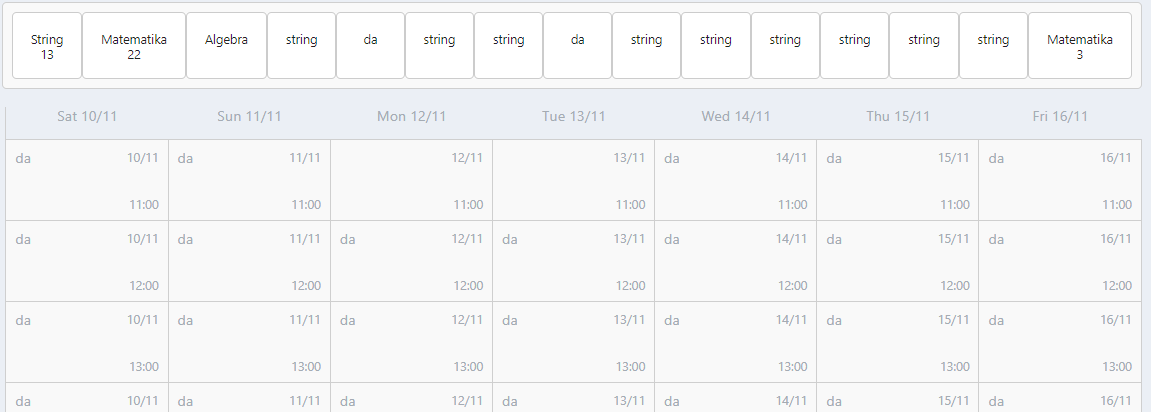Click the first 'da' card in top row

click(370, 46)
